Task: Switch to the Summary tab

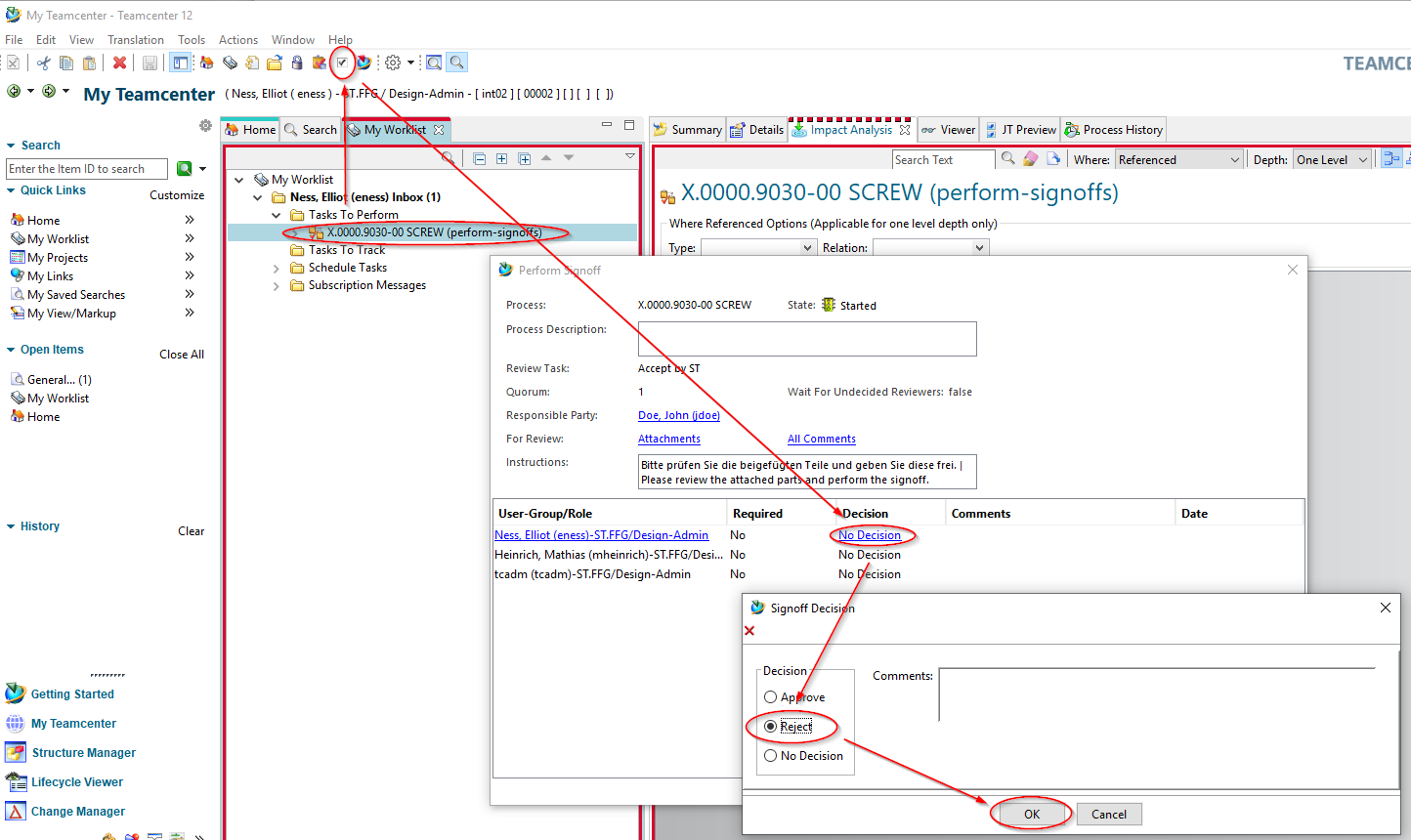Action: tap(688, 130)
